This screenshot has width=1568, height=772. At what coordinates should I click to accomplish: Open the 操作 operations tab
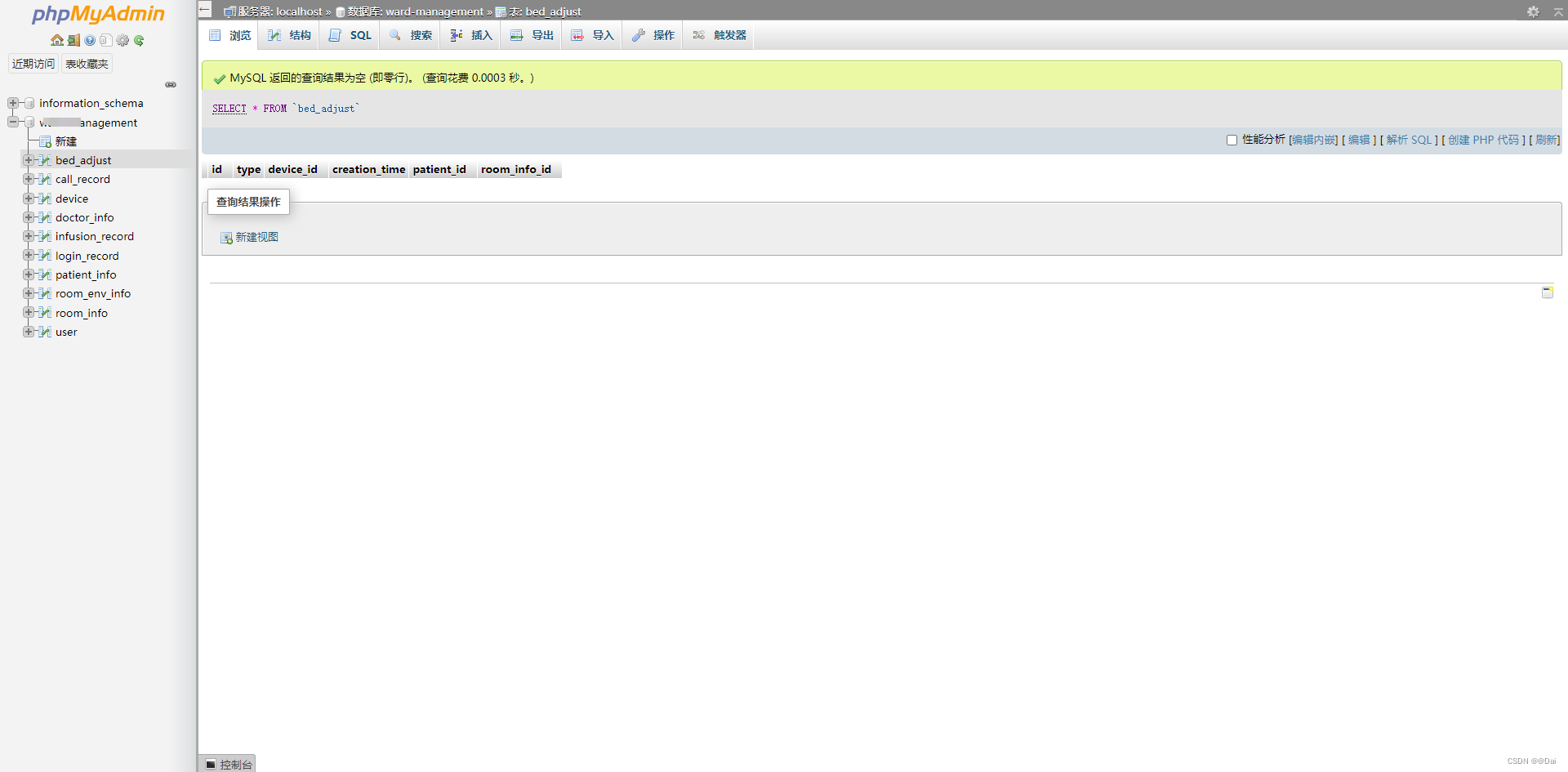pos(653,35)
